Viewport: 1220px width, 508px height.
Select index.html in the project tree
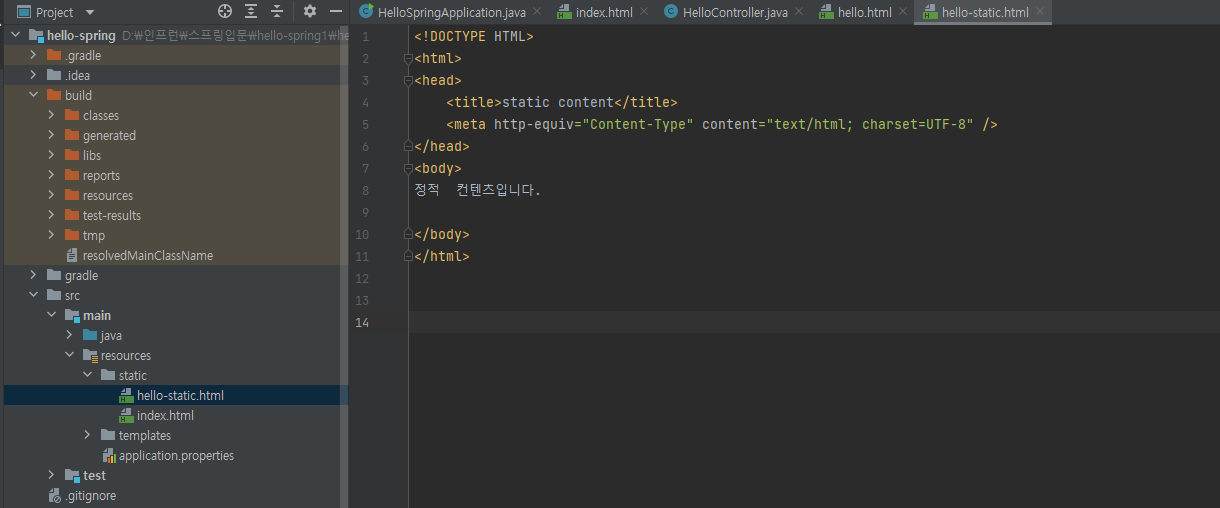pyautogui.click(x=165, y=415)
